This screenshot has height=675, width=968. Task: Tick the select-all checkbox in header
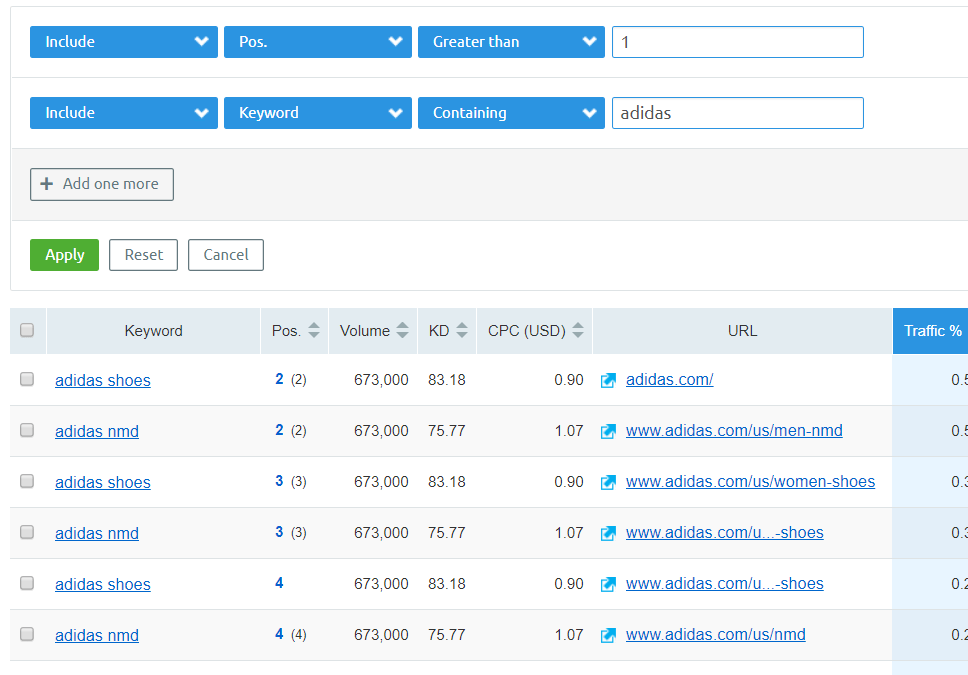coord(27,330)
